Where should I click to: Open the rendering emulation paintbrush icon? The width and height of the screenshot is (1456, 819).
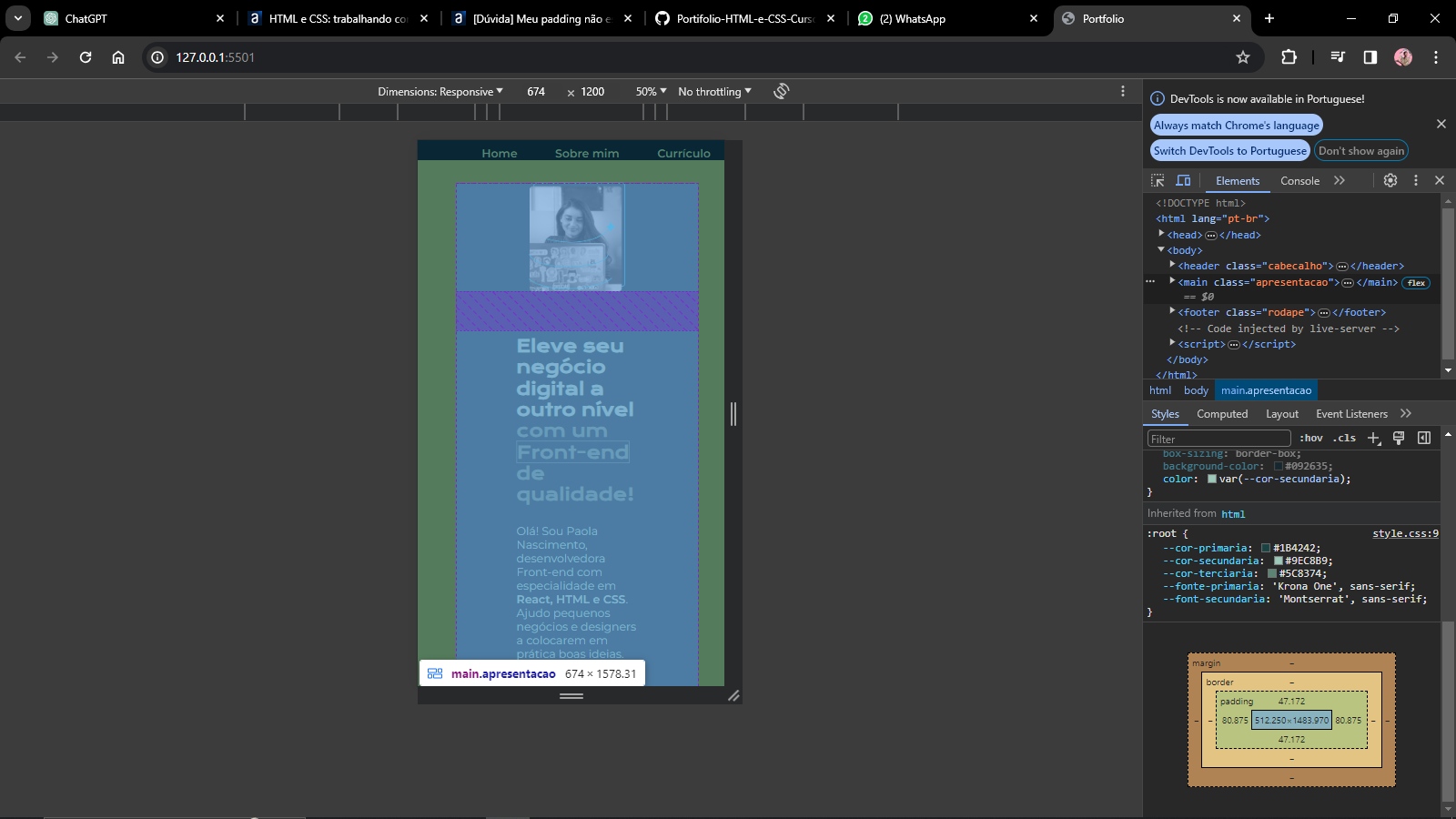tap(1399, 438)
